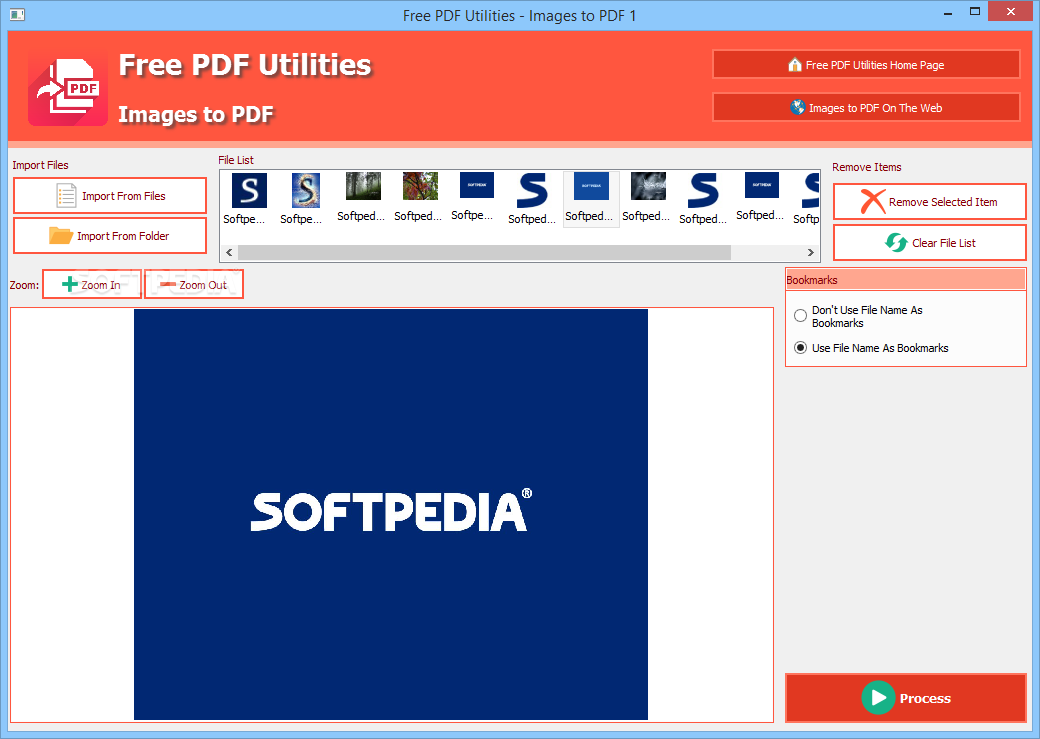Maximize the Free PDF Utilities window
This screenshot has width=1040, height=739.
coord(975,12)
